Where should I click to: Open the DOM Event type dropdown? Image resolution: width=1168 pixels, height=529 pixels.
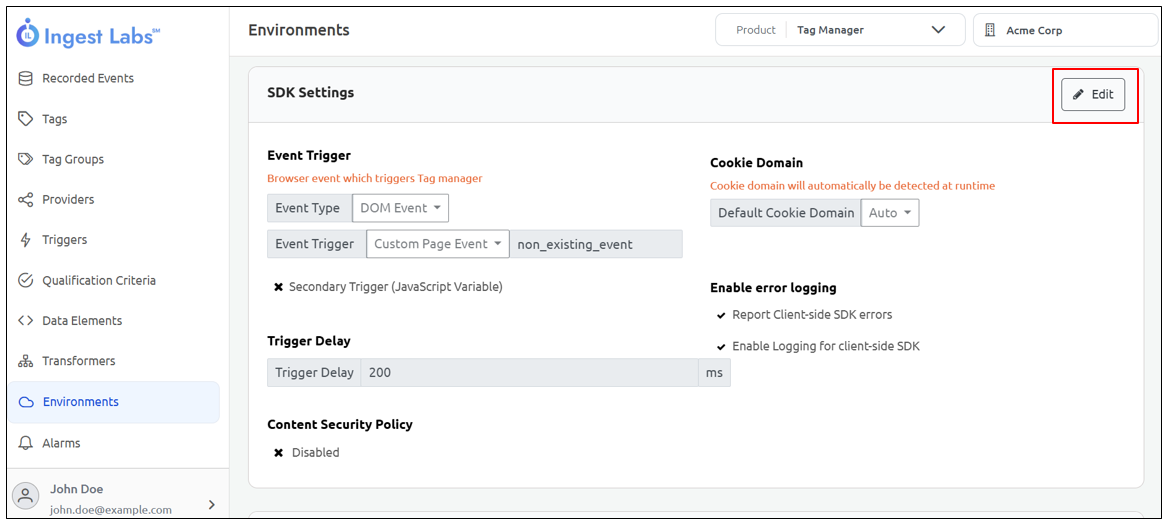[400, 208]
